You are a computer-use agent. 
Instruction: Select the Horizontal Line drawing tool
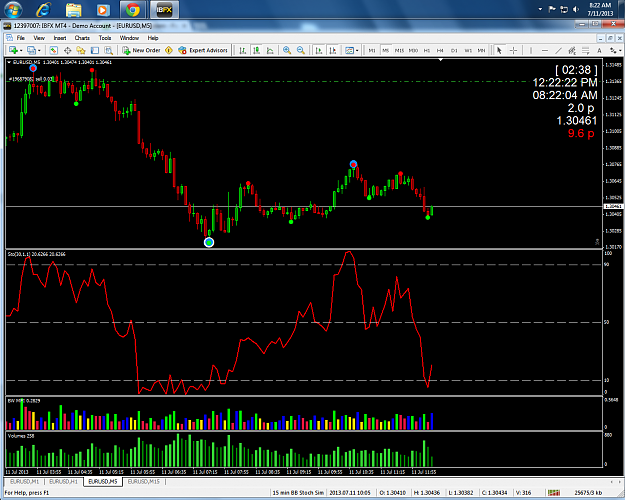coord(544,50)
